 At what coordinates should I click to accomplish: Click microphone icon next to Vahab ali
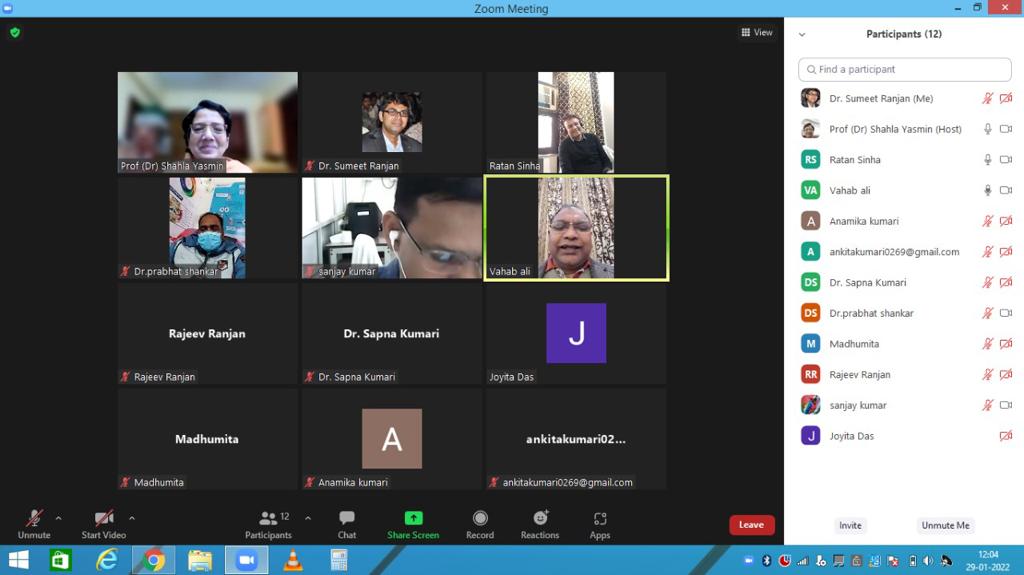pyautogui.click(x=988, y=190)
